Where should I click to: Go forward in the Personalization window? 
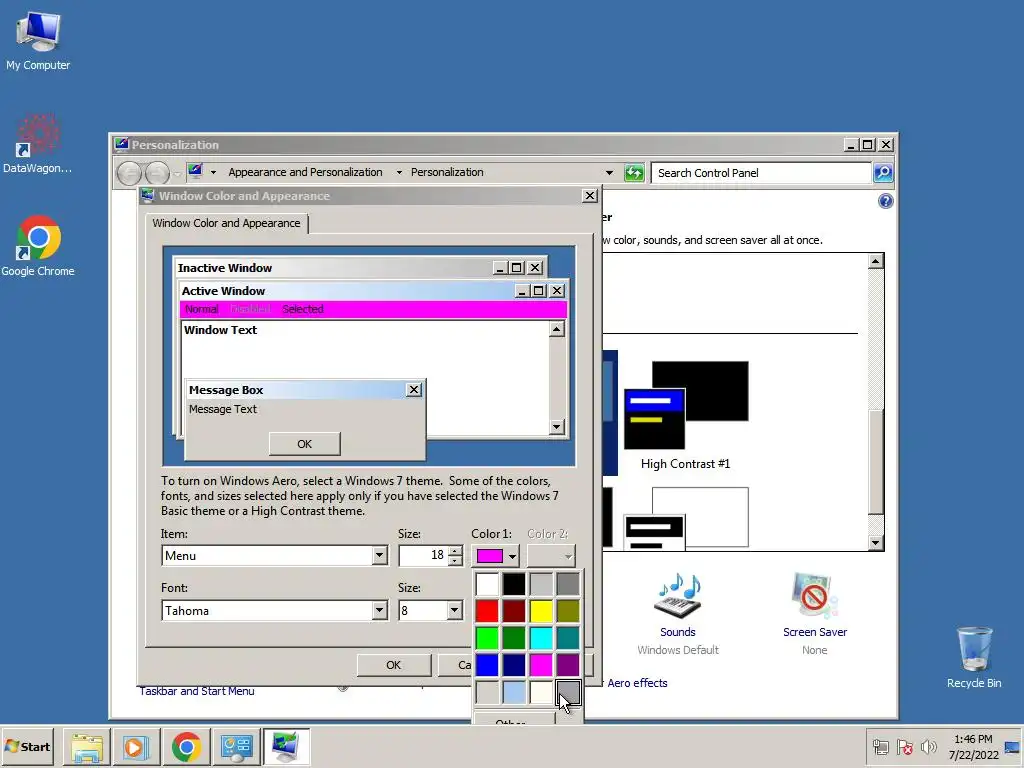tap(157, 173)
